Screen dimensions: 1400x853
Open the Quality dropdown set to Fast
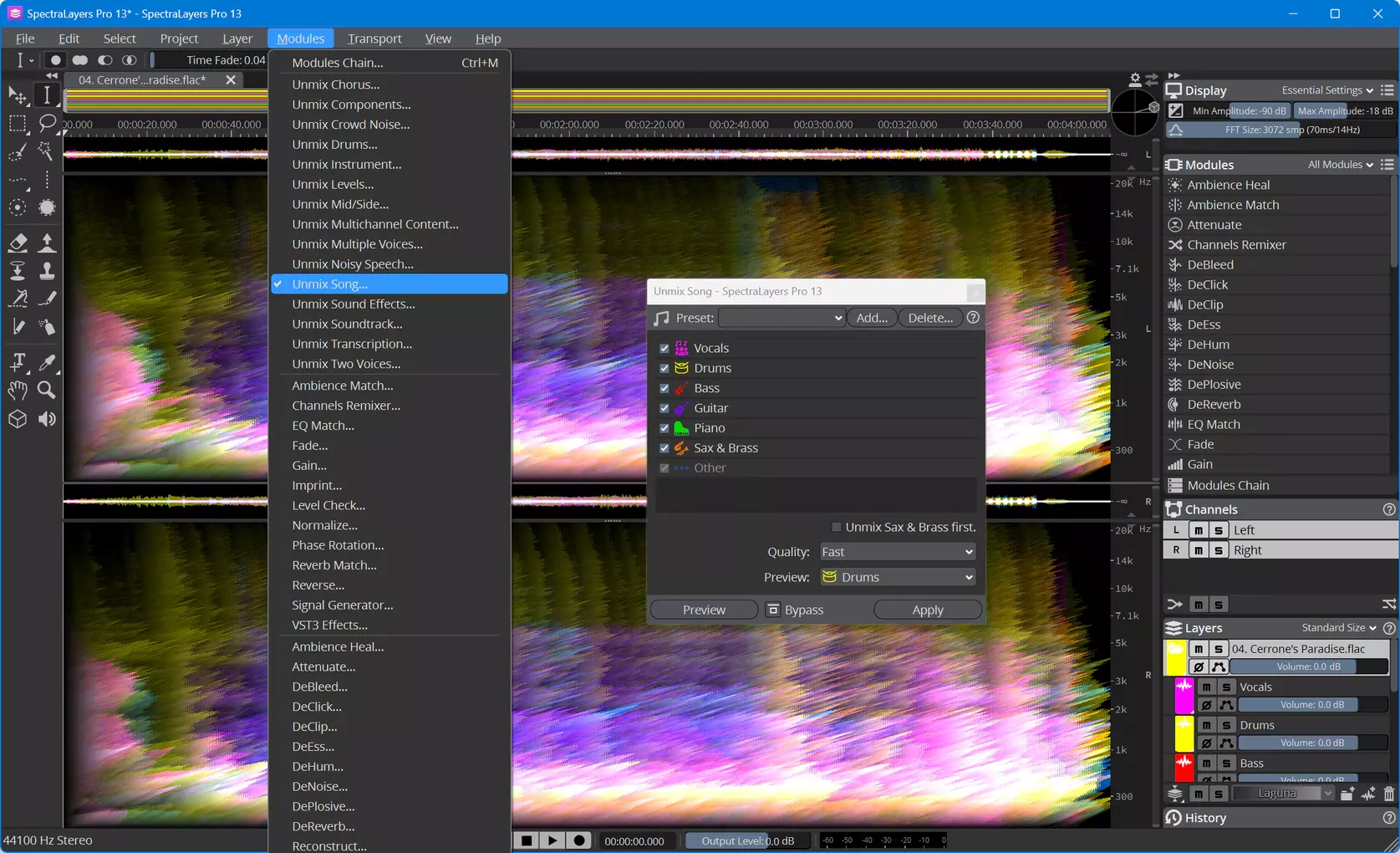897,552
